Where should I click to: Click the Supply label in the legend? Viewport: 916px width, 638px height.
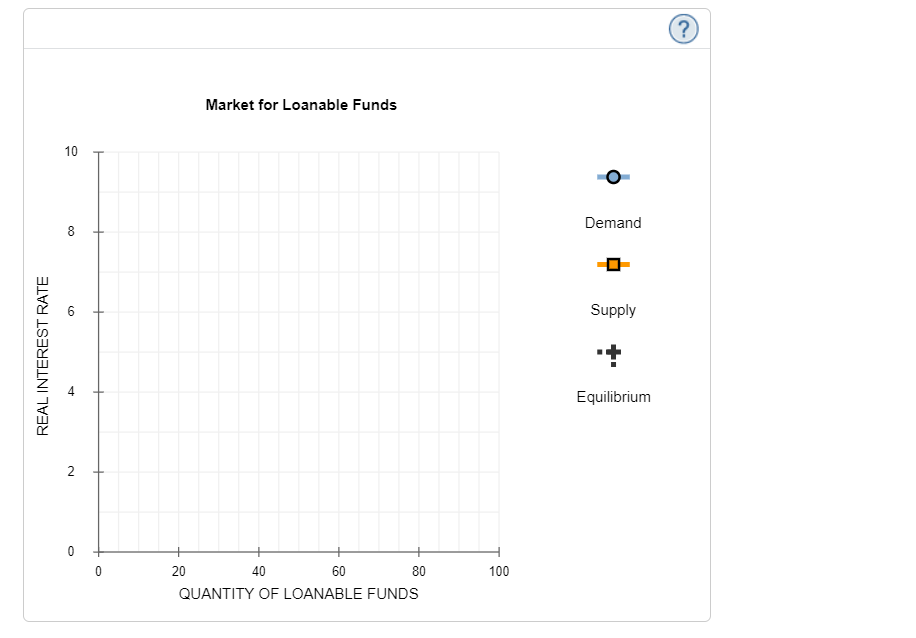click(613, 310)
